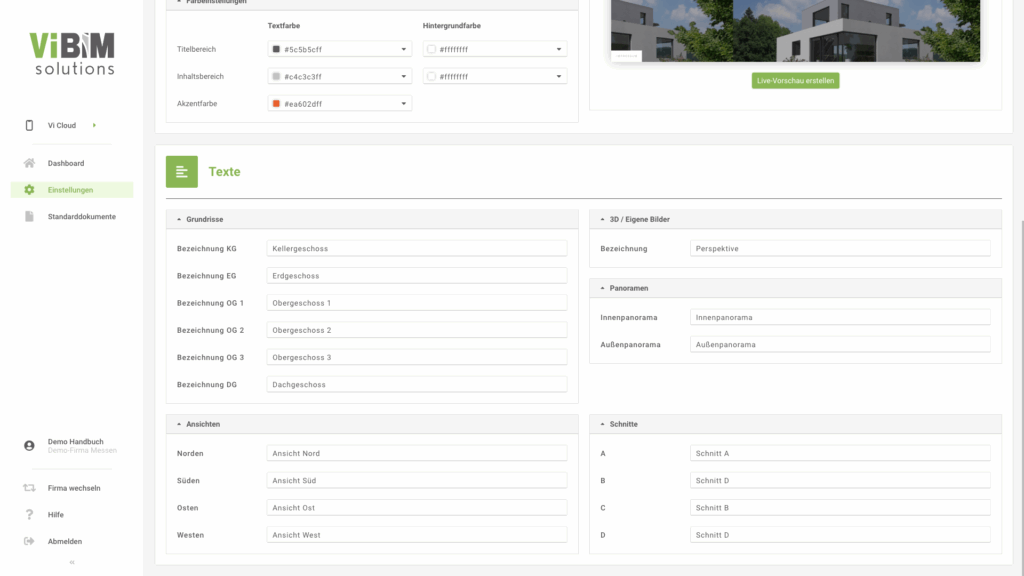Click the Bezeichnung EG input field
The width and height of the screenshot is (1024, 576).
[416, 276]
